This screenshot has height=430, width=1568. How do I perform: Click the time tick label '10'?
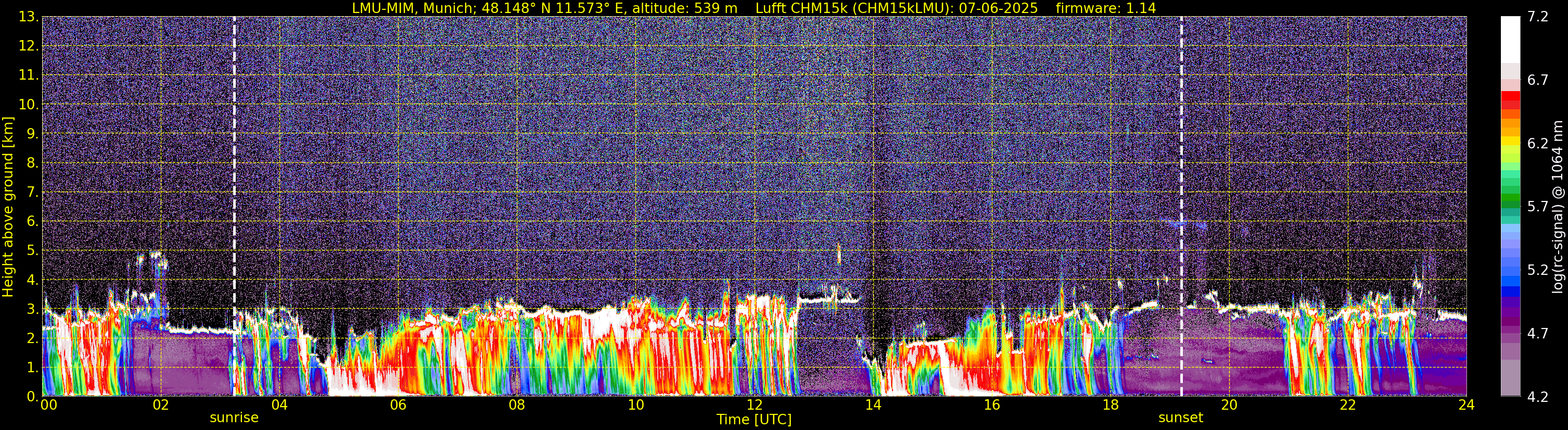pos(635,405)
